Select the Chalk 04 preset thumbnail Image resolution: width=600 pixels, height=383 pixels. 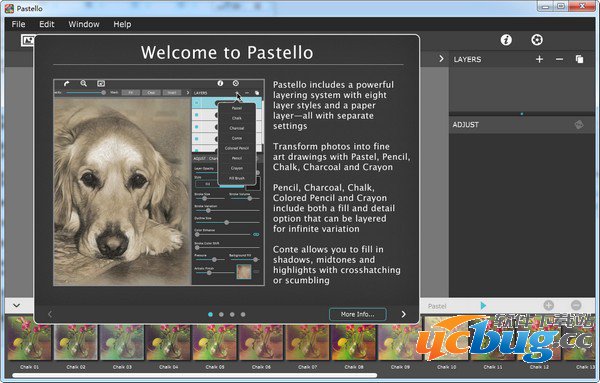(x=168, y=342)
